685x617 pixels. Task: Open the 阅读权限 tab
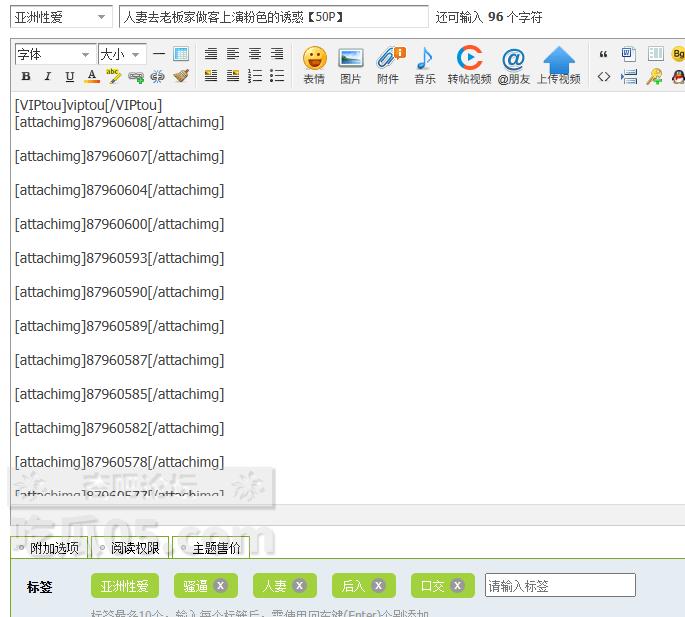point(130,548)
